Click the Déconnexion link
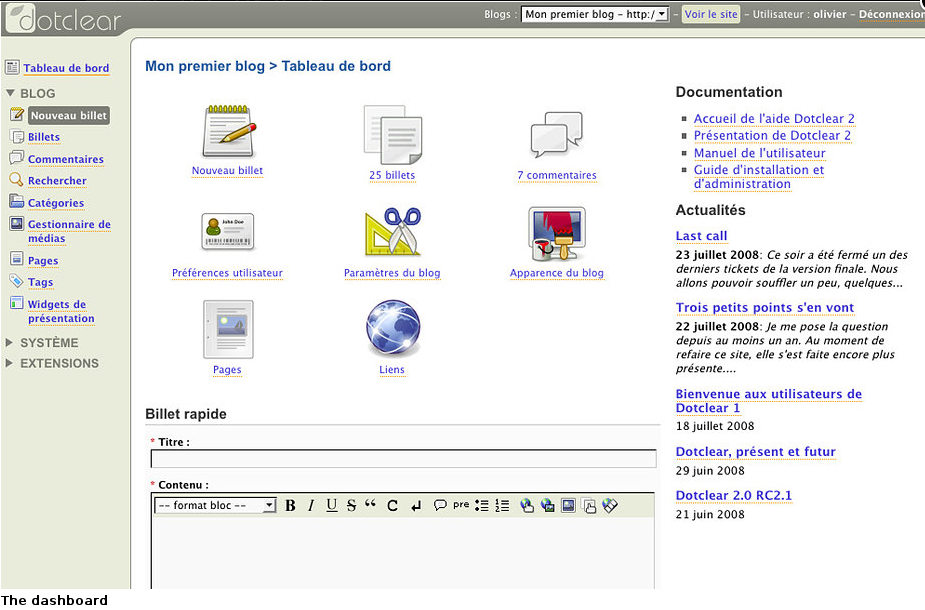This screenshot has height=610, width=925. click(891, 14)
